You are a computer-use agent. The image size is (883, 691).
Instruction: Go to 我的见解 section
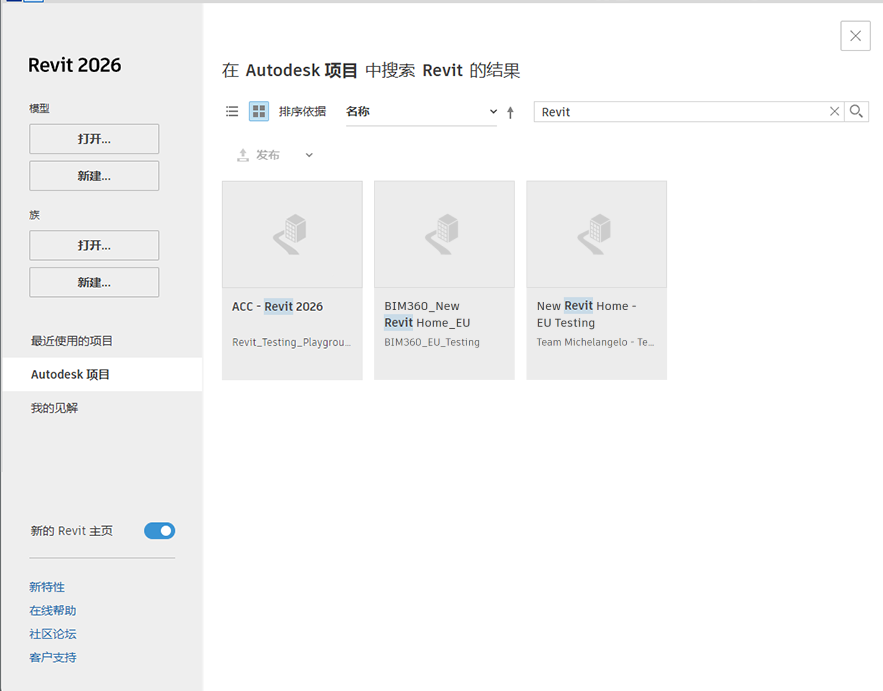(x=54, y=408)
